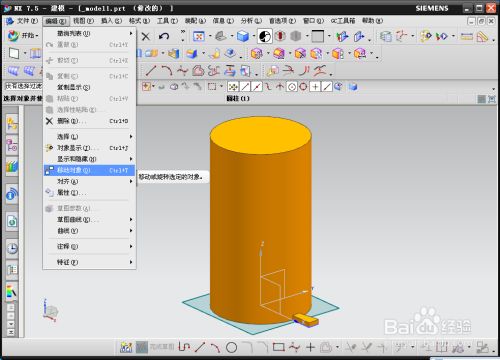Viewport: 500px width, 360px height.
Task: Click the gray hexagon display icon
Action: click(296, 36)
